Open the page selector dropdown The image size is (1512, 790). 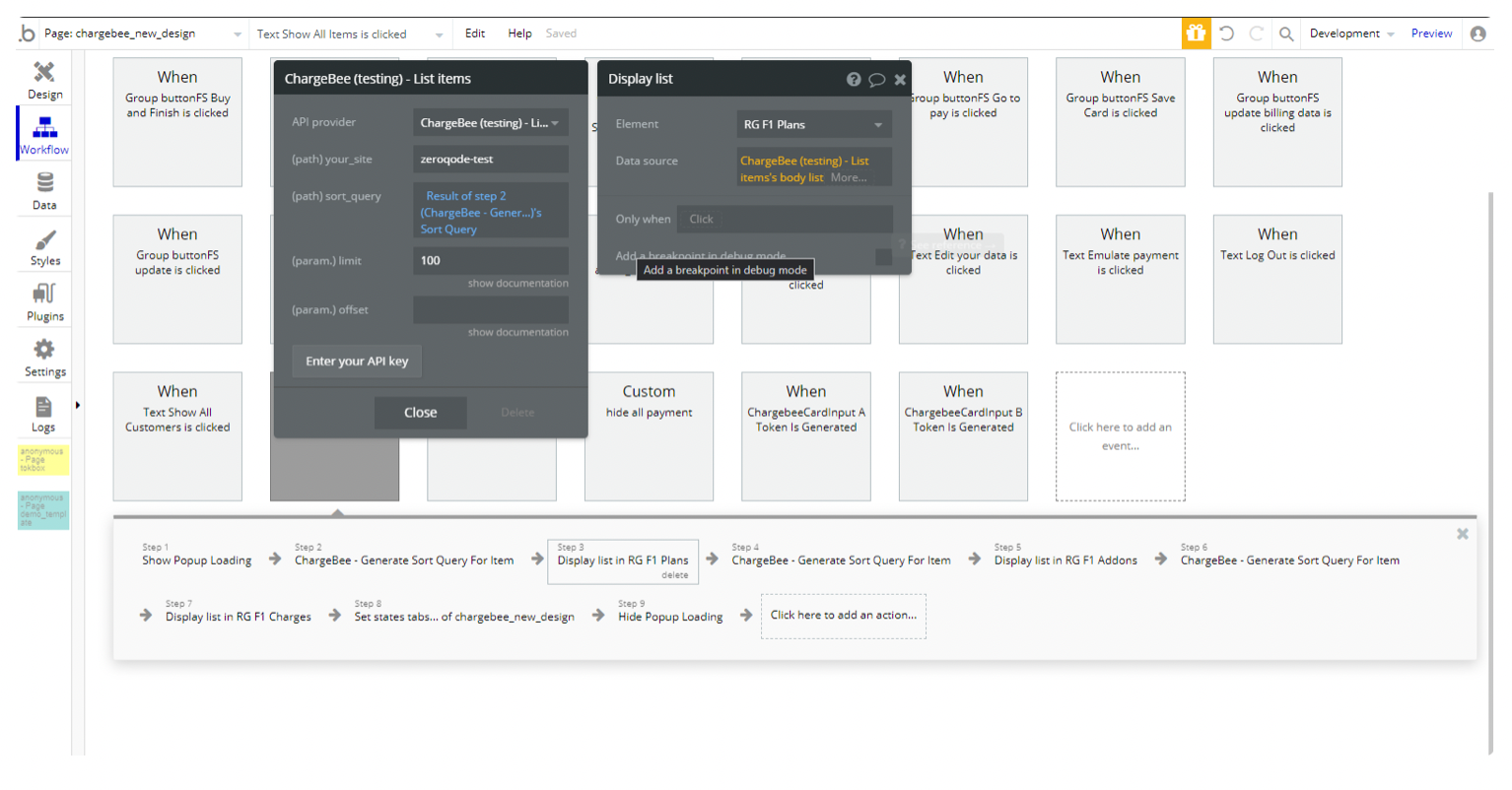[143, 33]
